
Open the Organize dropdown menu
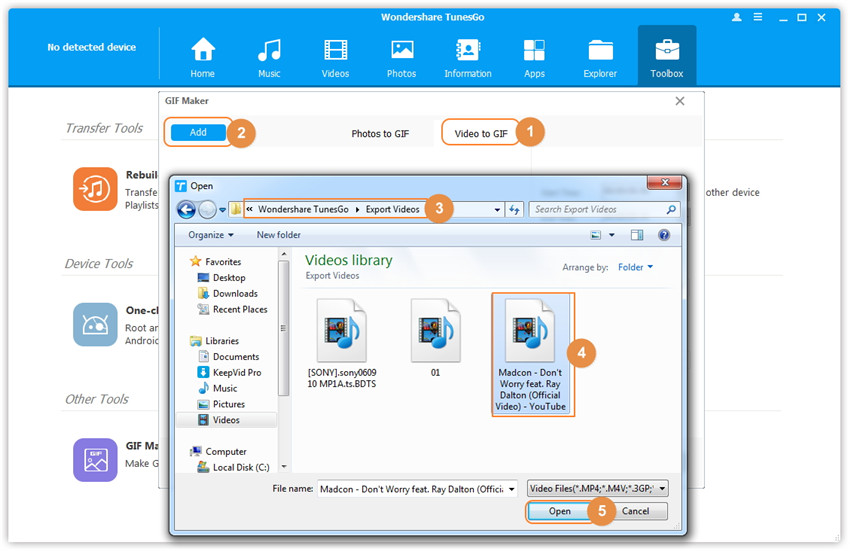(211, 235)
